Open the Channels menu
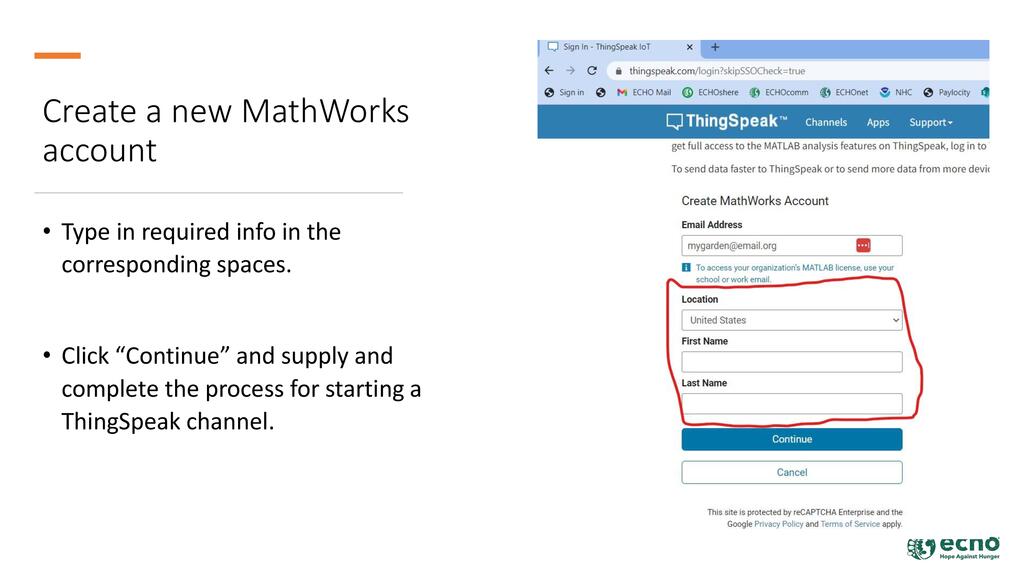The image size is (1024, 576). click(x=826, y=123)
